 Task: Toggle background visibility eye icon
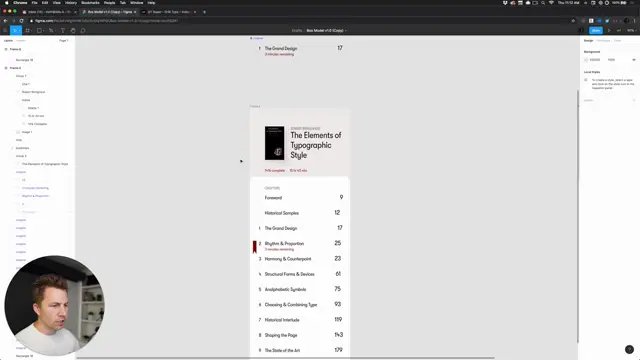point(633,60)
